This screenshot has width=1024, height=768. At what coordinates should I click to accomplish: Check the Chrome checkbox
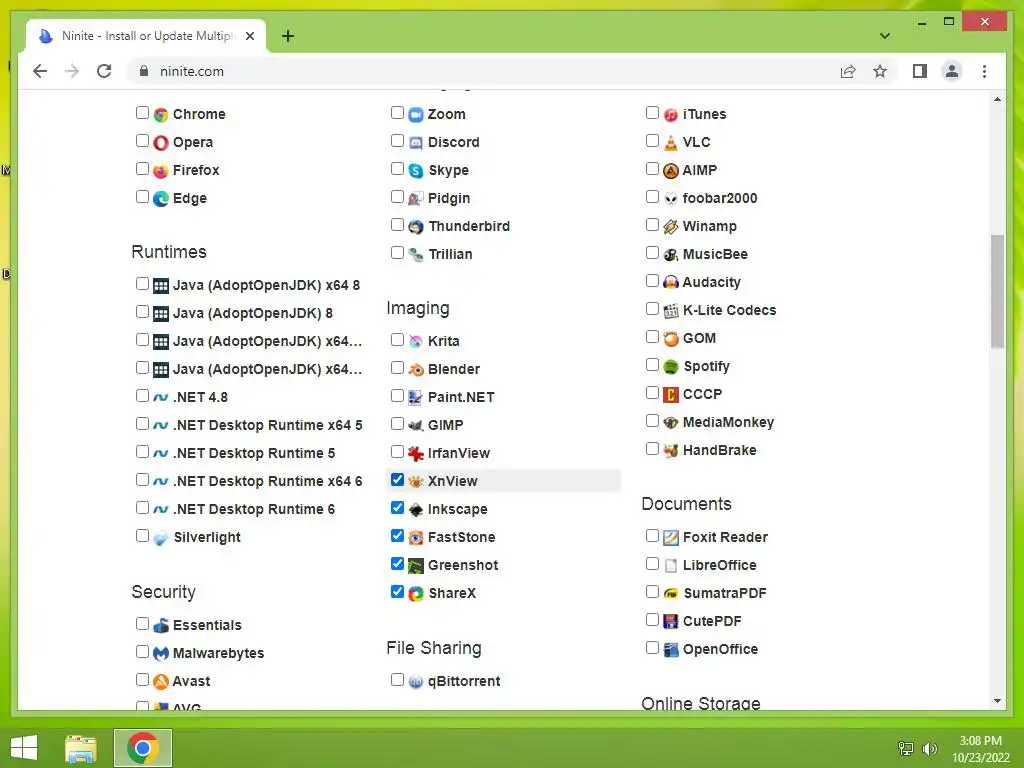[142, 112]
